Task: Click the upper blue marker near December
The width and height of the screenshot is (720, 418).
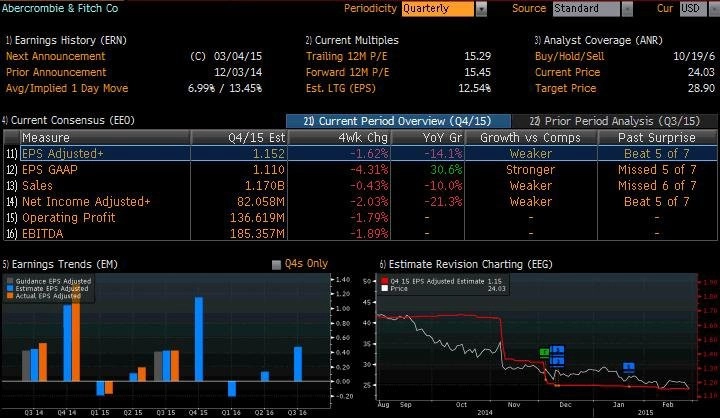Action: [557, 350]
